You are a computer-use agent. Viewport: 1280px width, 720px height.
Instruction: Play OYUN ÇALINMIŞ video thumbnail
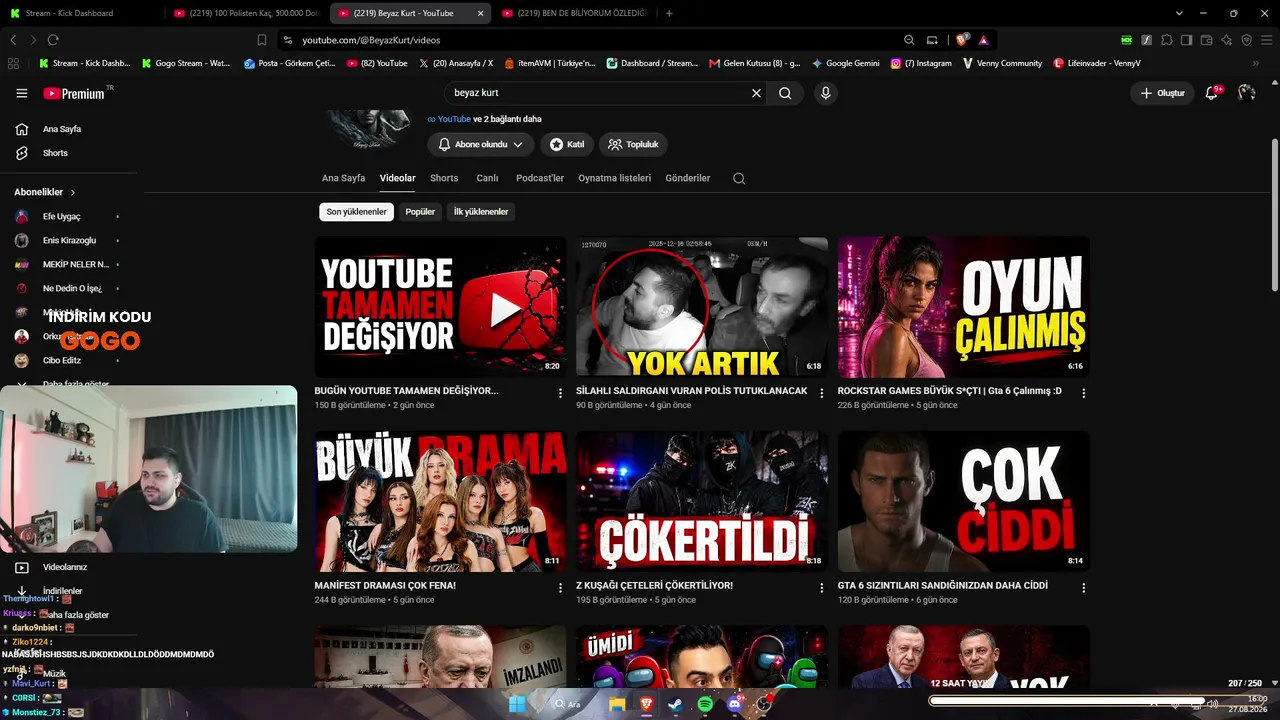point(963,307)
